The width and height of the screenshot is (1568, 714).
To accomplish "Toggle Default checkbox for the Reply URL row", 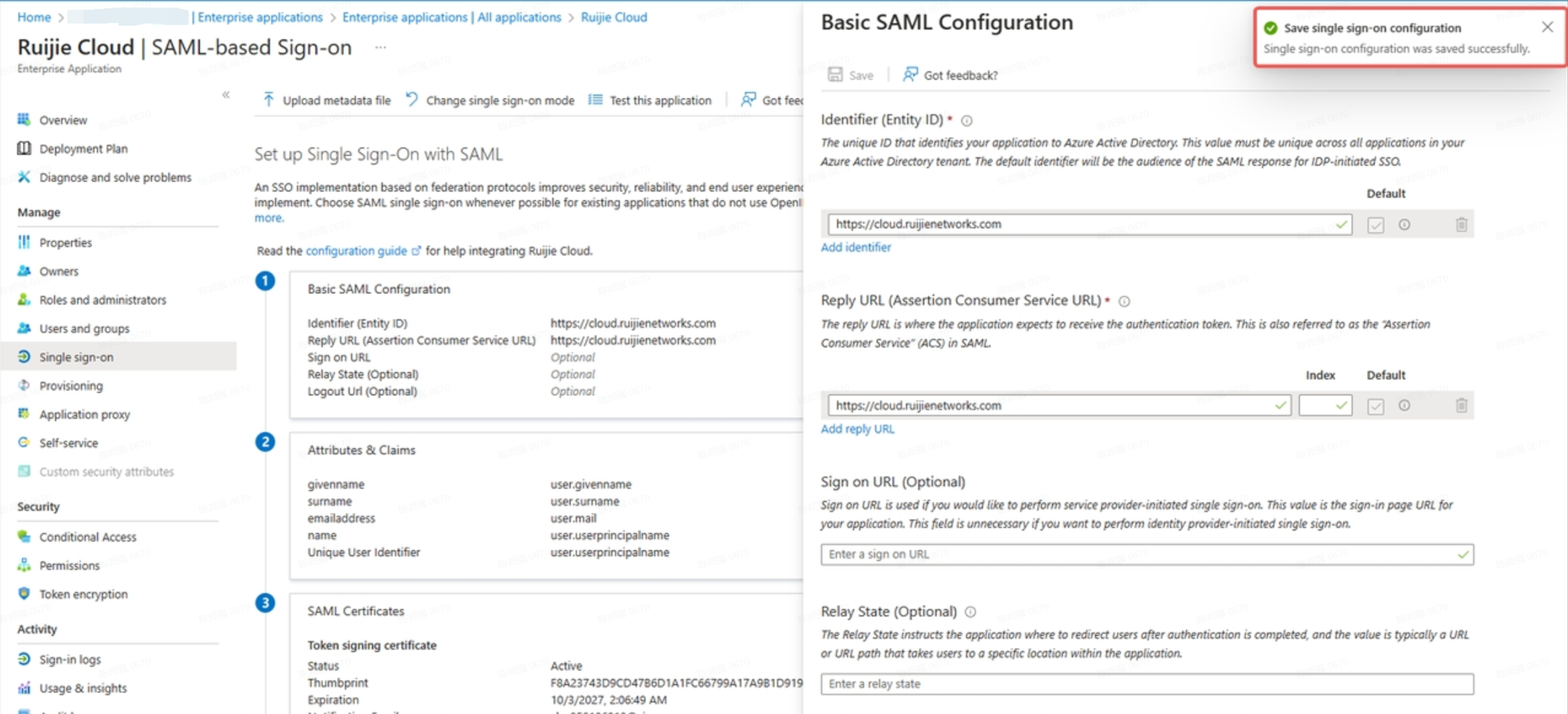I will (1376, 406).
